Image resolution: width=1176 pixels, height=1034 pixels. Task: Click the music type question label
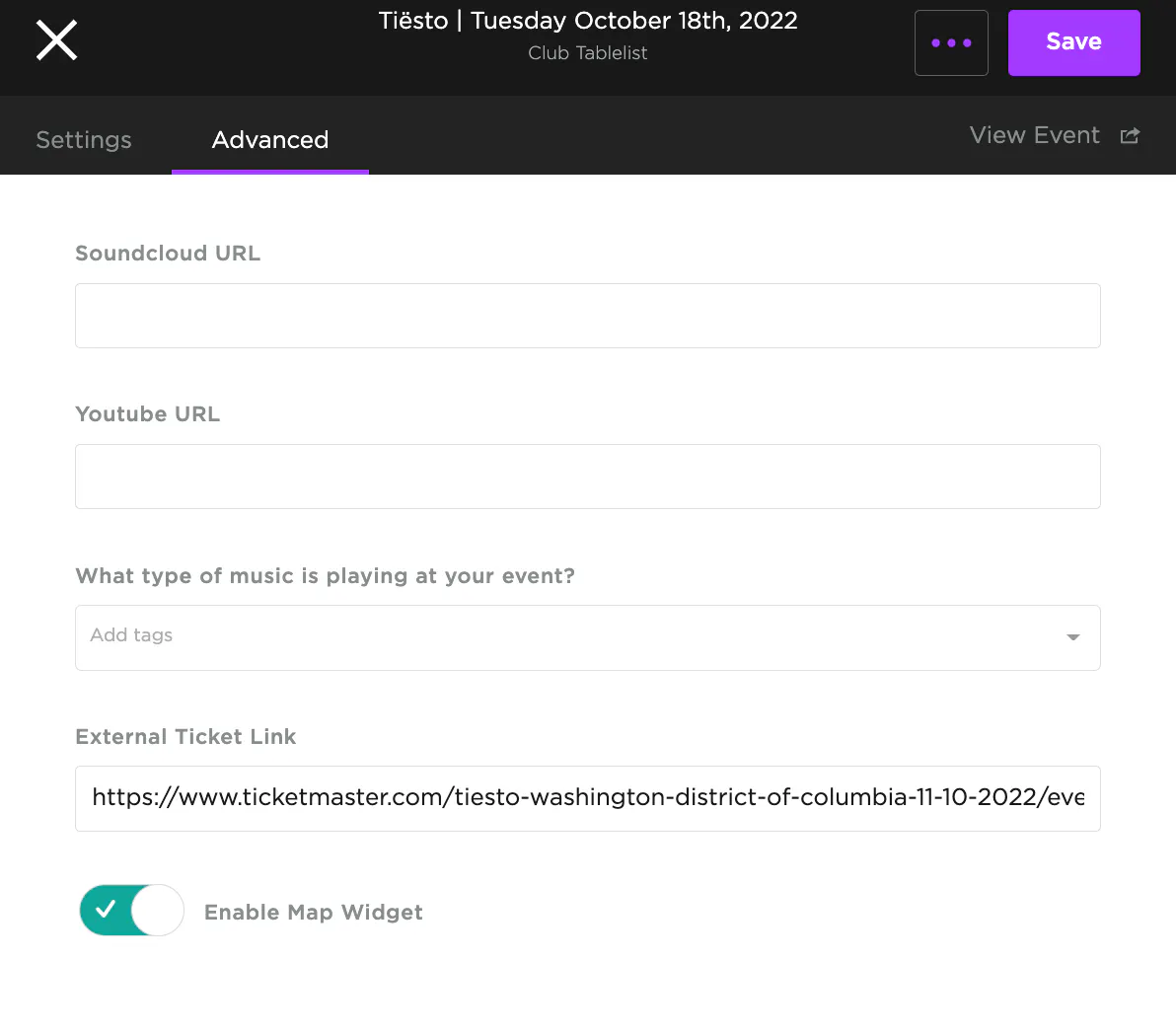[325, 576]
